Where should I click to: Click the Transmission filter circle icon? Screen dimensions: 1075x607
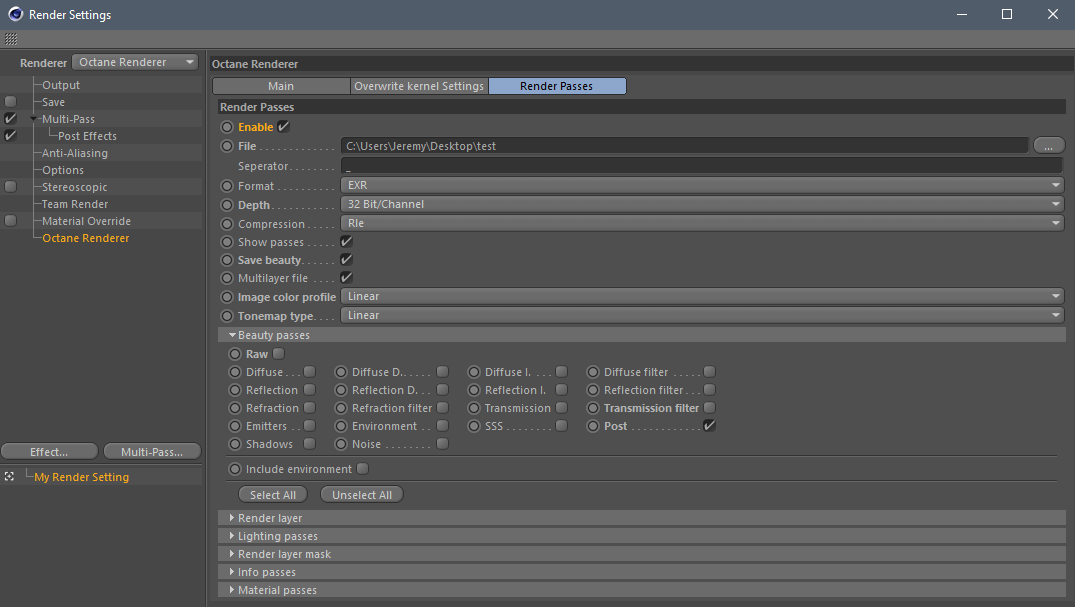[593, 408]
